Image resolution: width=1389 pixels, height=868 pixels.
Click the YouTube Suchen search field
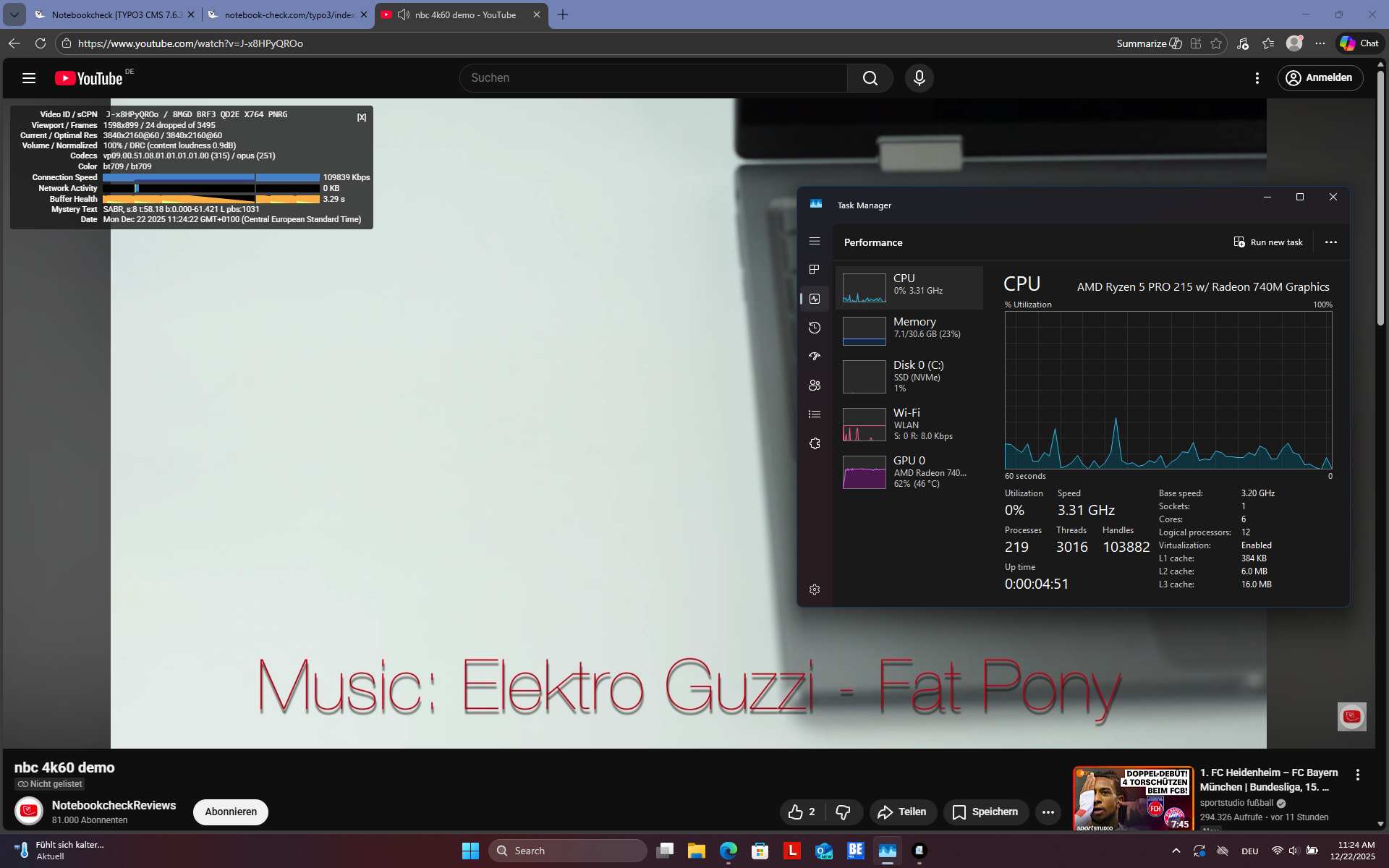[x=653, y=78]
